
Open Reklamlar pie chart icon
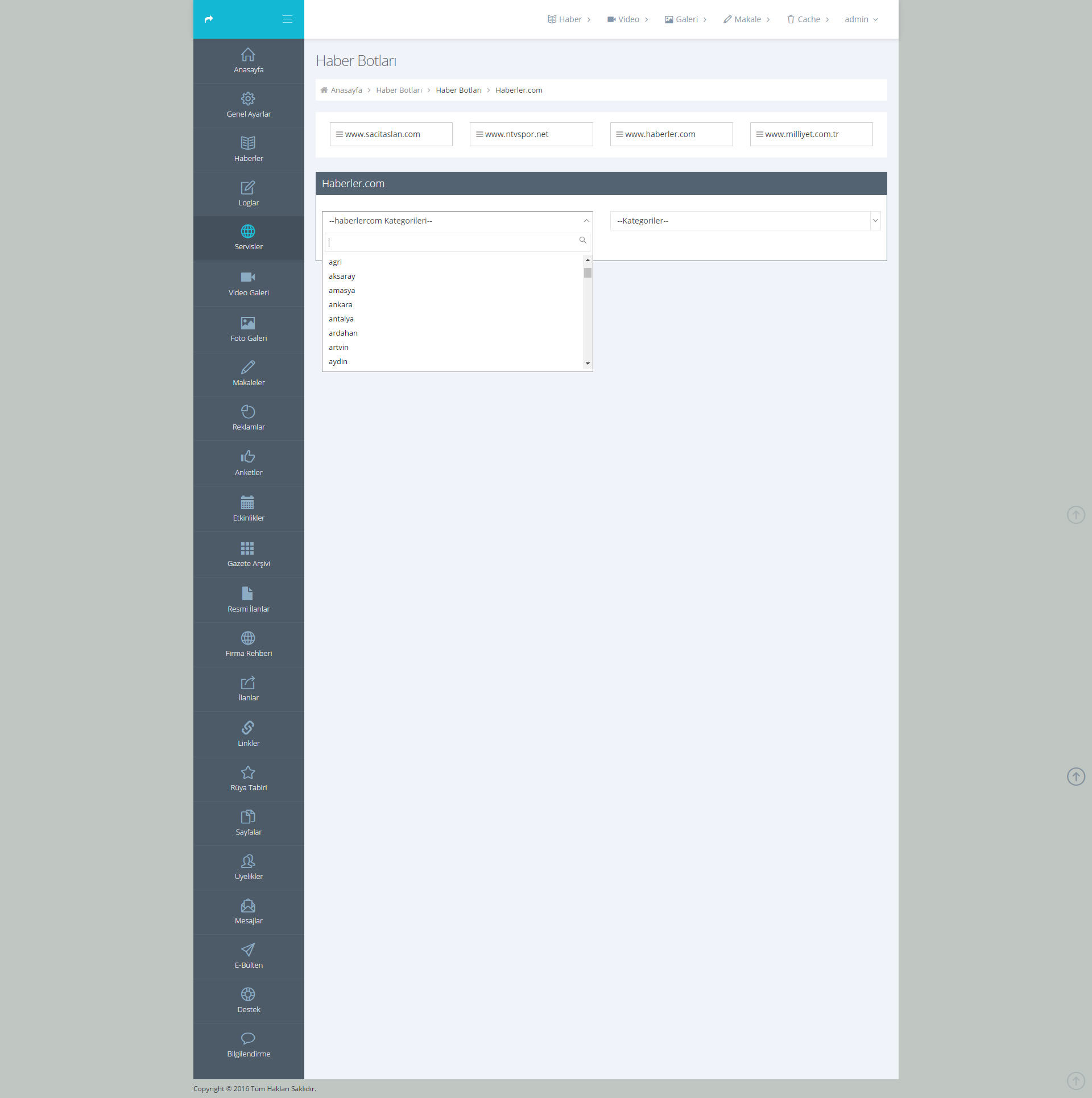pyautogui.click(x=248, y=412)
